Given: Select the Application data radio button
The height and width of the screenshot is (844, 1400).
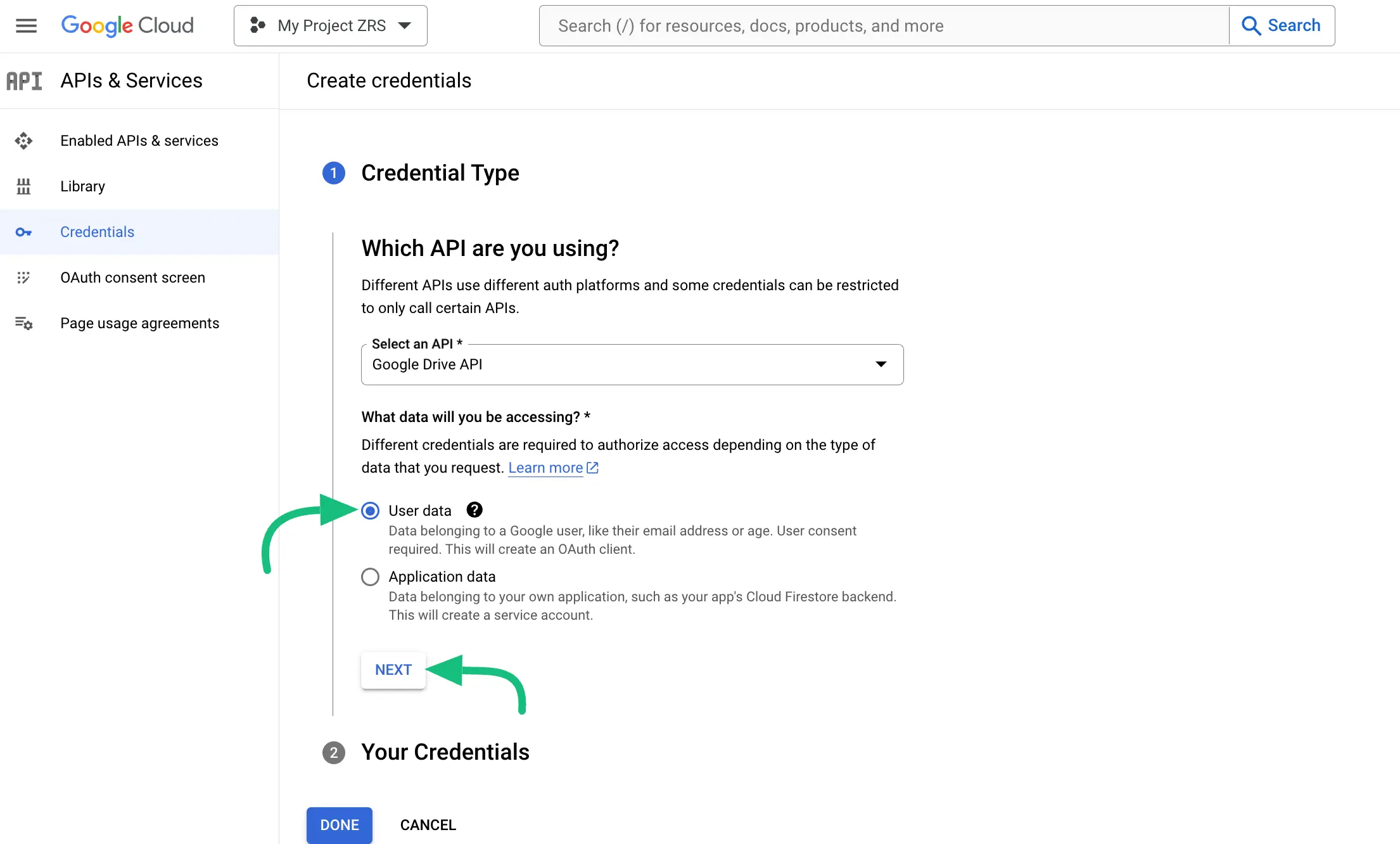Looking at the screenshot, I should pos(370,577).
